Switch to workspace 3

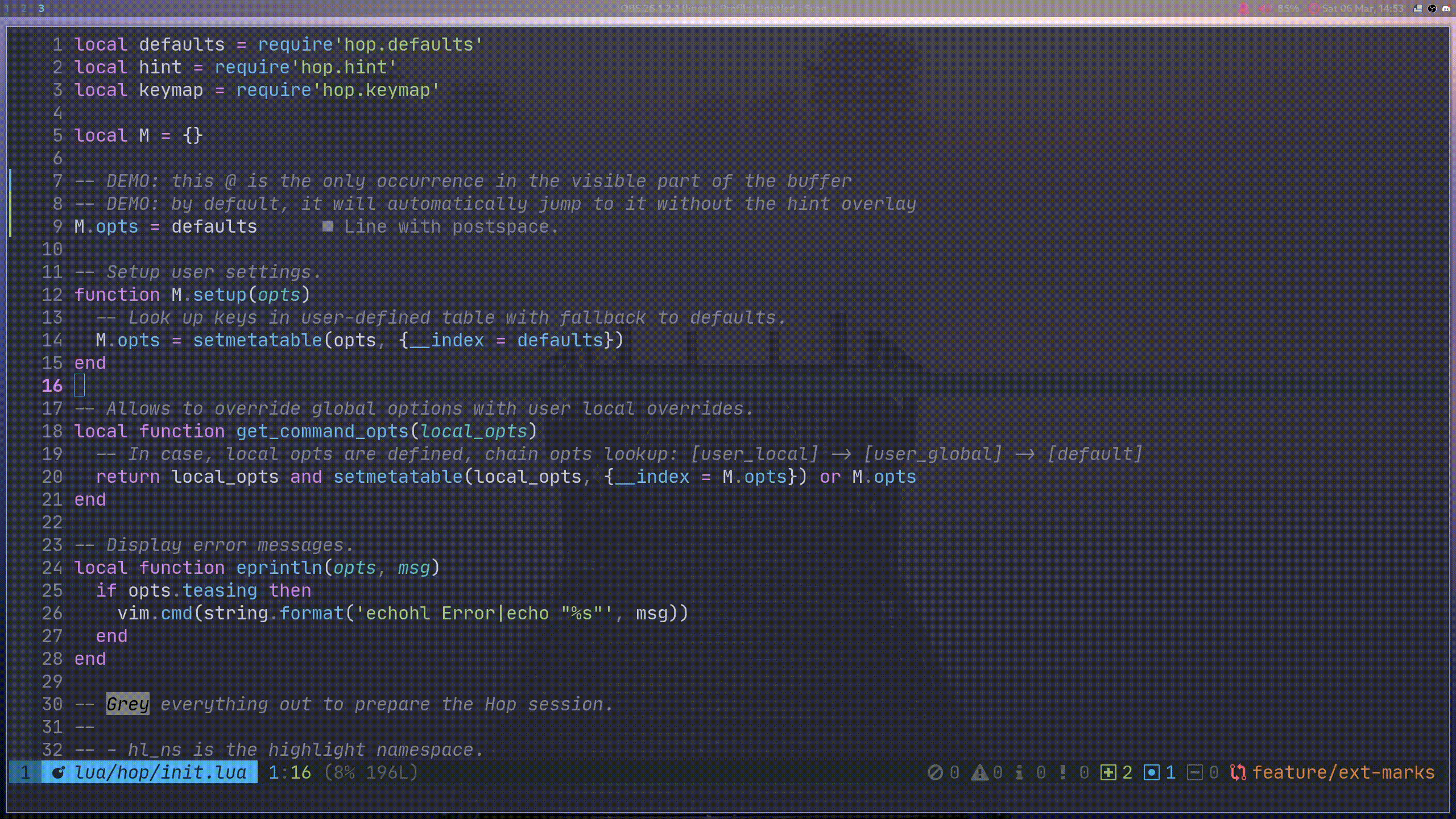click(x=42, y=8)
